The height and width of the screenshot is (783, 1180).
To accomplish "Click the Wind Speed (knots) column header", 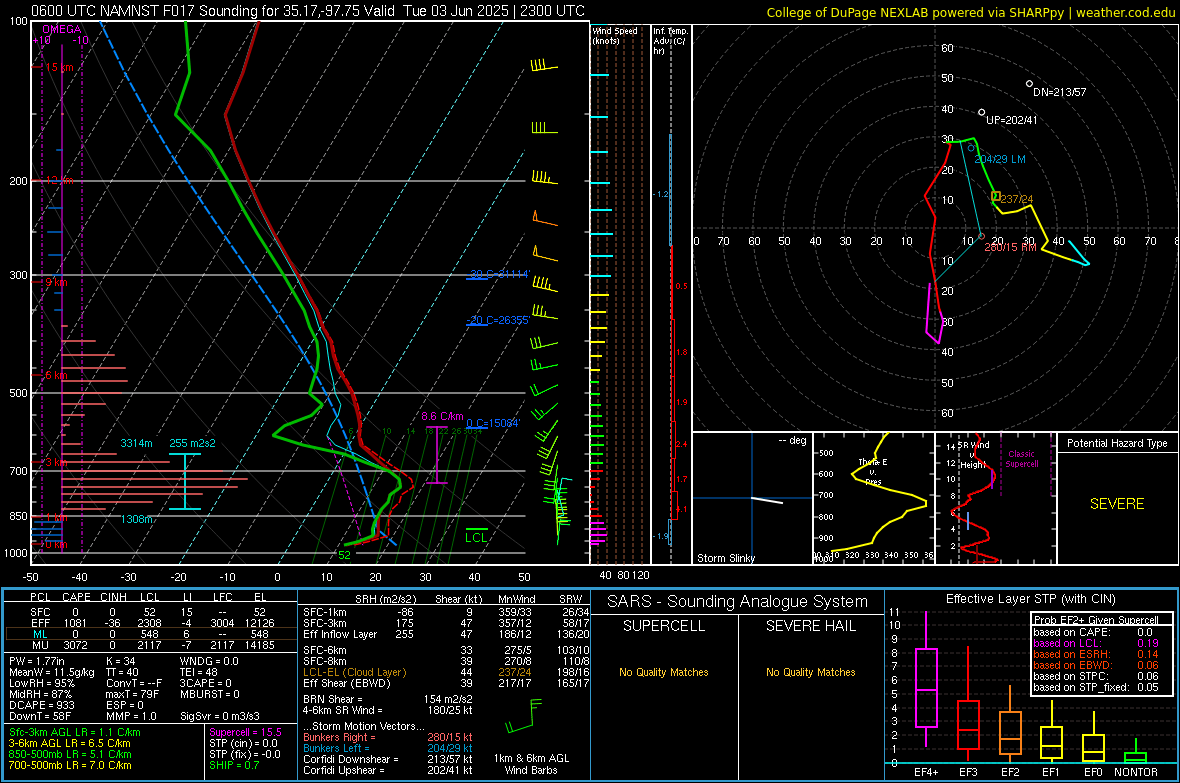I will [x=614, y=36].
